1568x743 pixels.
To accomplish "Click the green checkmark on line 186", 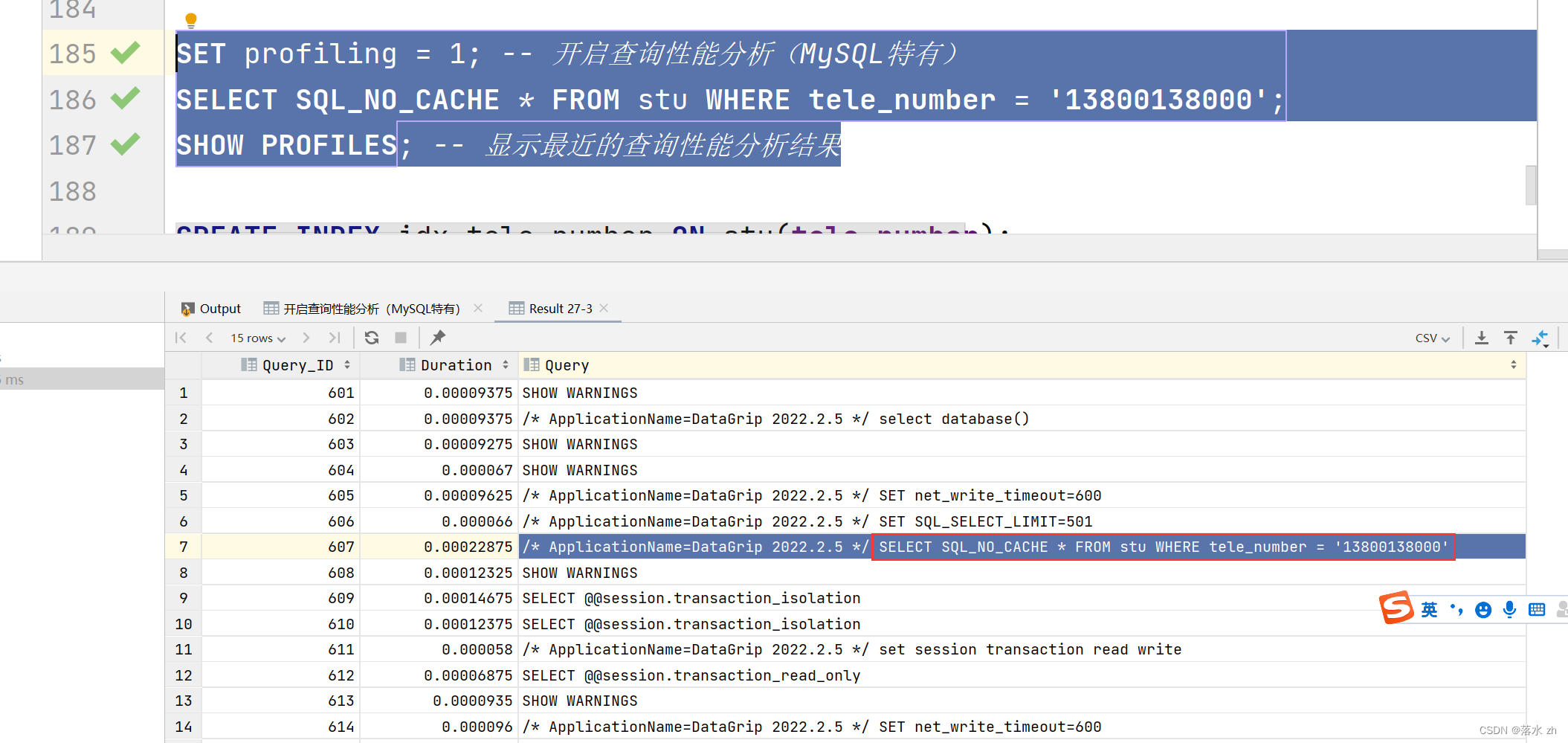I will pos(126,98).
